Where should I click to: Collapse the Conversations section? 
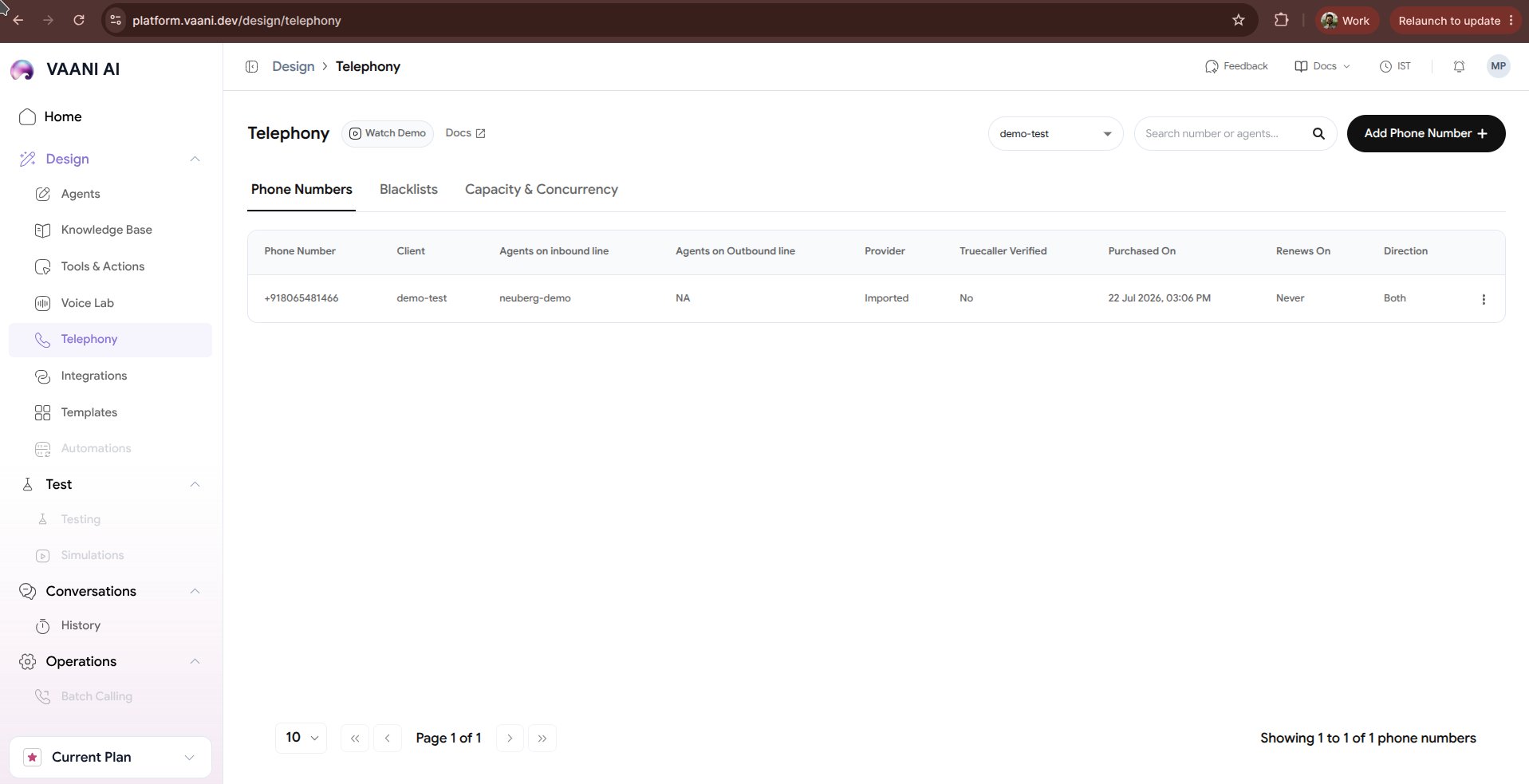pyautogui.click(x=195, y=591)
